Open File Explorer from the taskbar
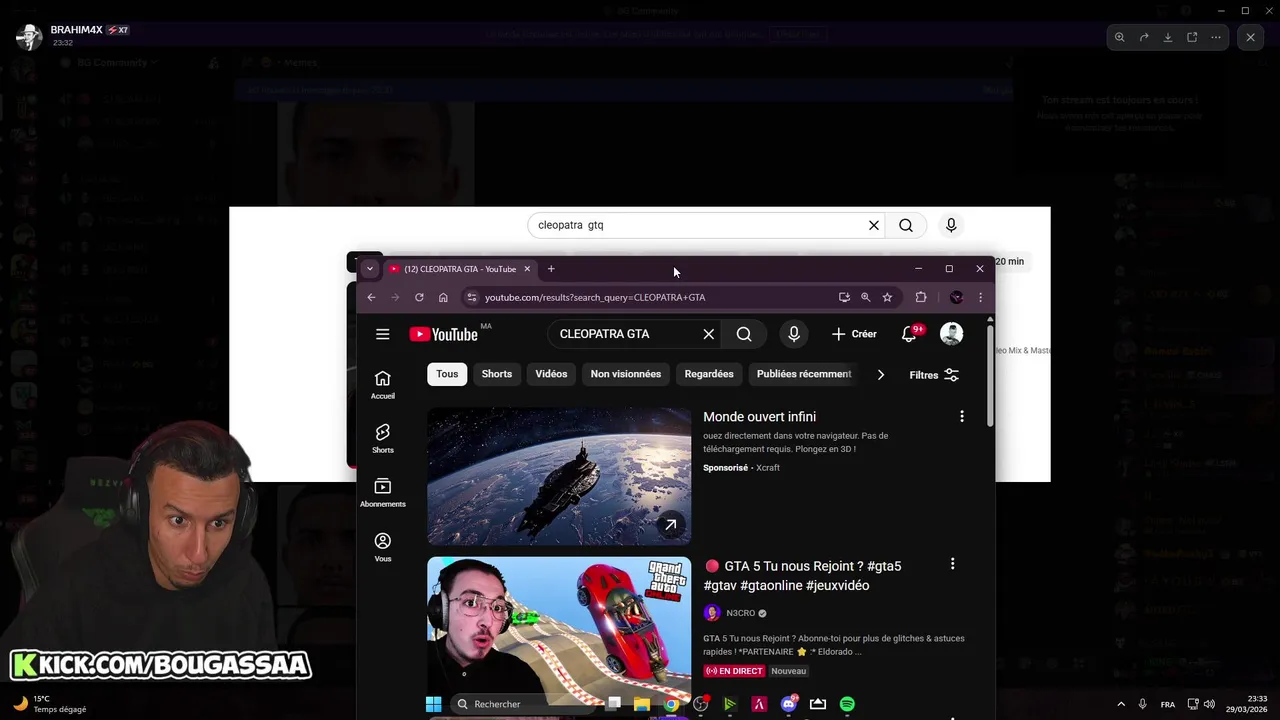The image size is (1280, 720). [x=642, y=704]
